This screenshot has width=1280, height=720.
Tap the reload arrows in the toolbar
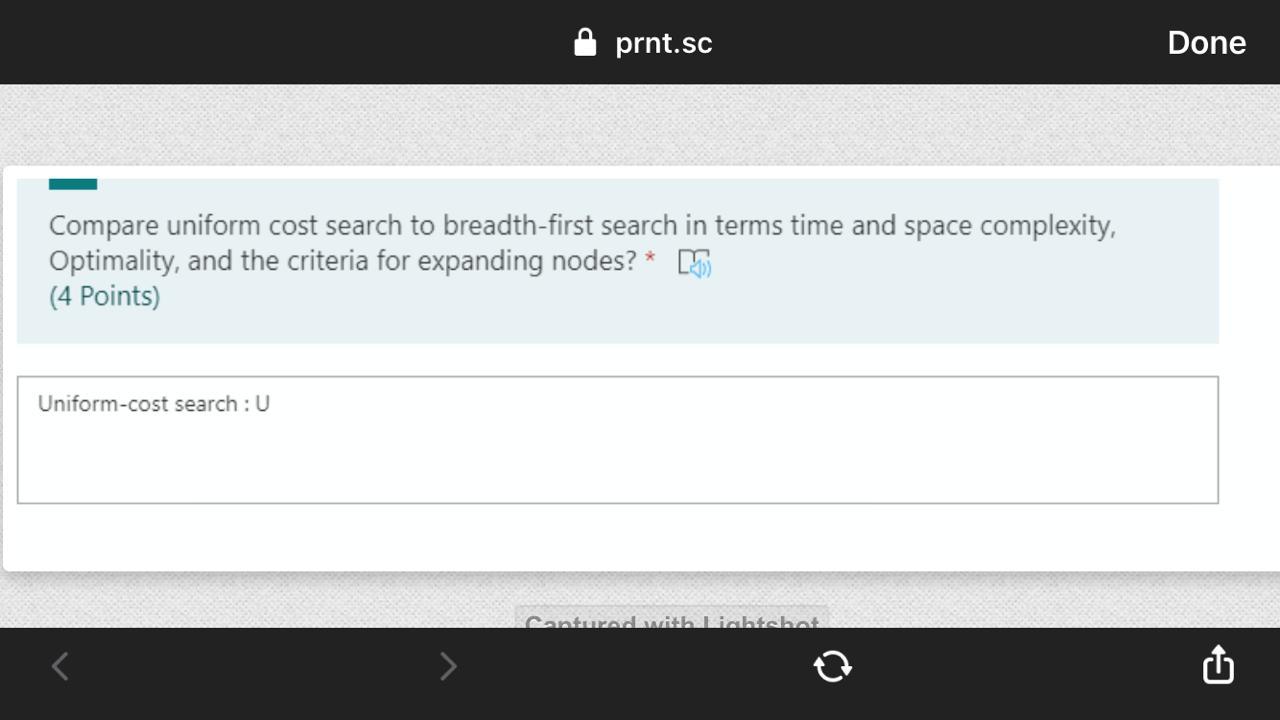[832, 666]
